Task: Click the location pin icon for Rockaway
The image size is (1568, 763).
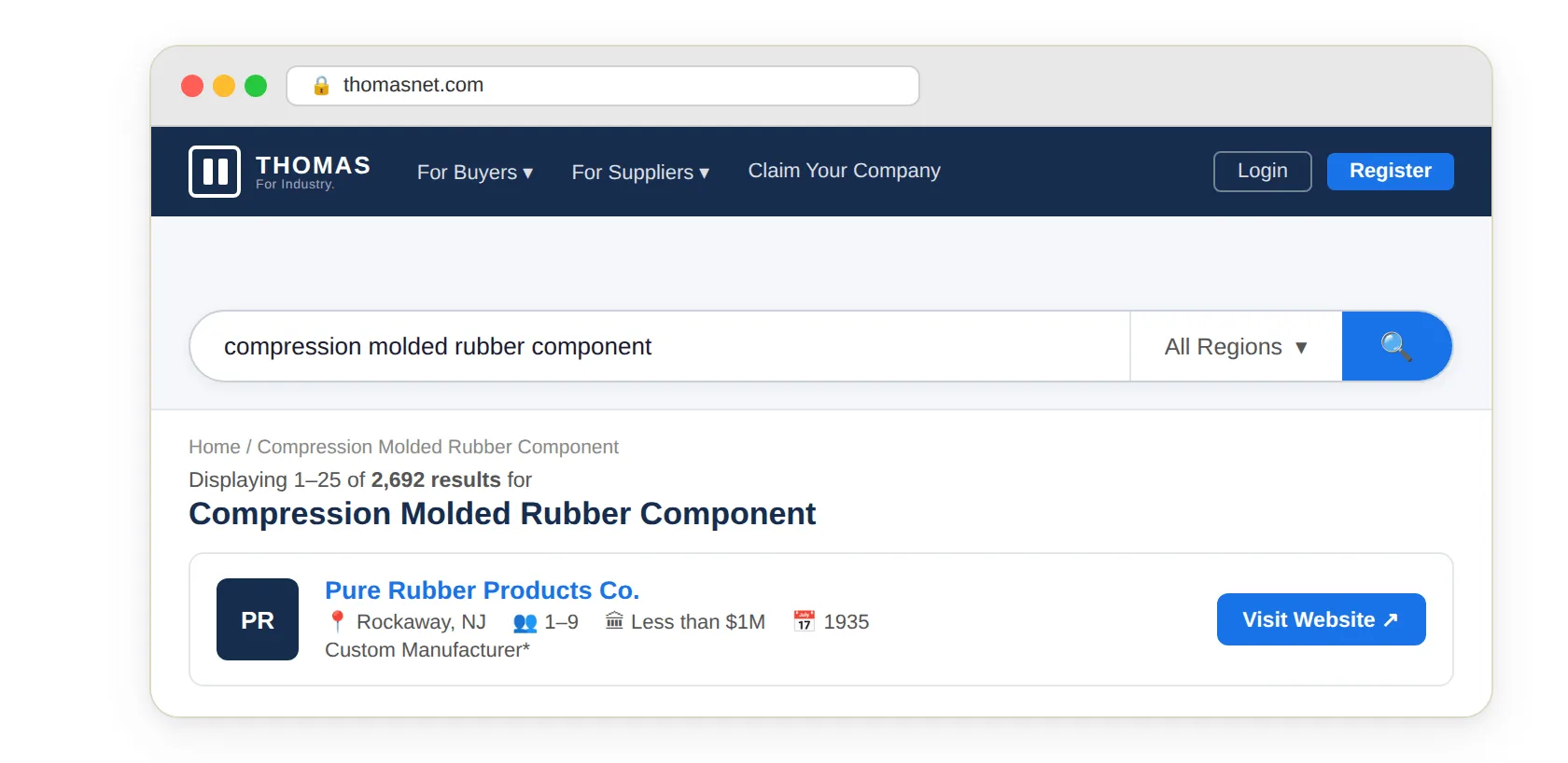Action: tap(338, 621)
